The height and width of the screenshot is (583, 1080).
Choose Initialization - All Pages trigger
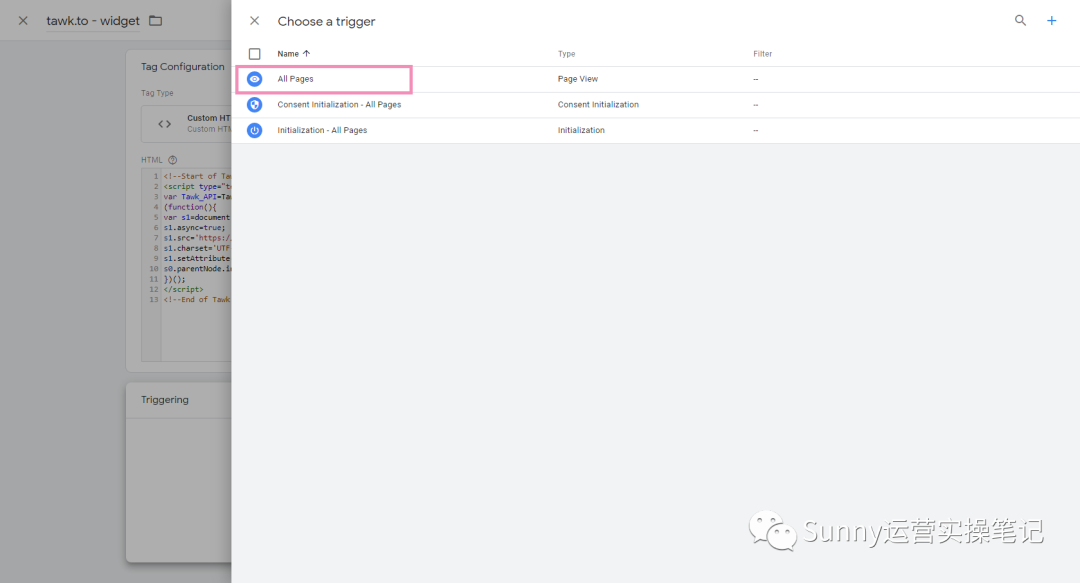click(x=322, y=130)
